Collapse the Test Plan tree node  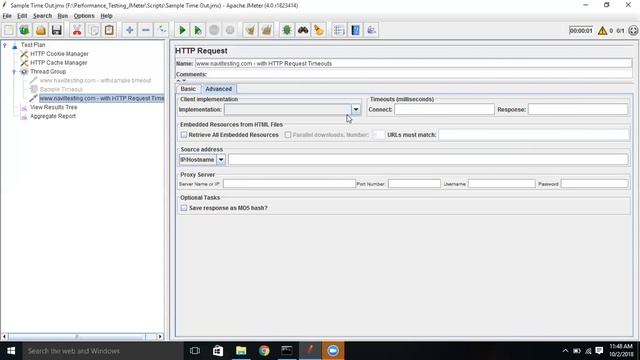[5, 45]
